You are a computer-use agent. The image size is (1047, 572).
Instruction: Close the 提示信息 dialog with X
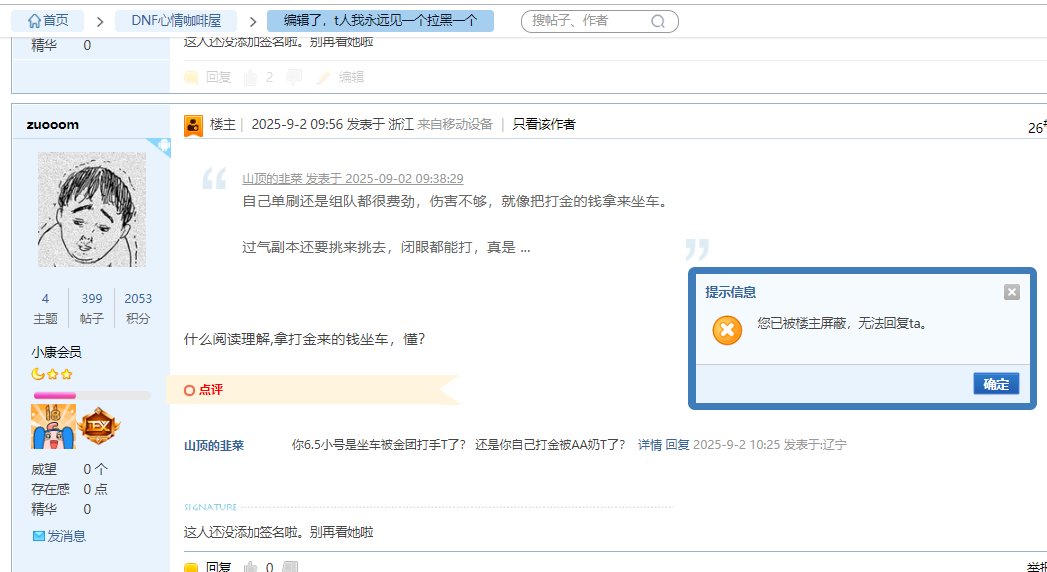(x=1011, y=292)
